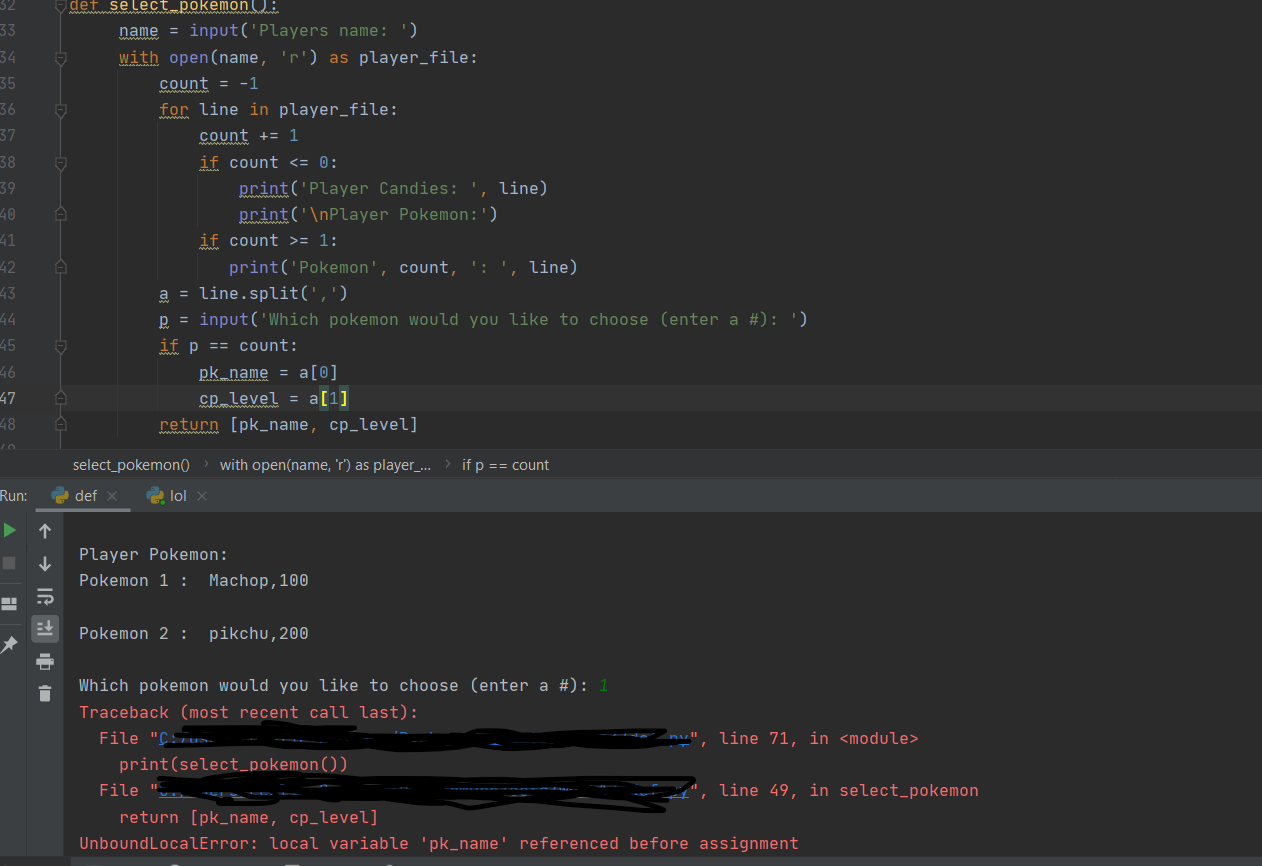Jump down the stack trace with down arrow
This screenshot has width=1262, height=866.
click(45, 564)
